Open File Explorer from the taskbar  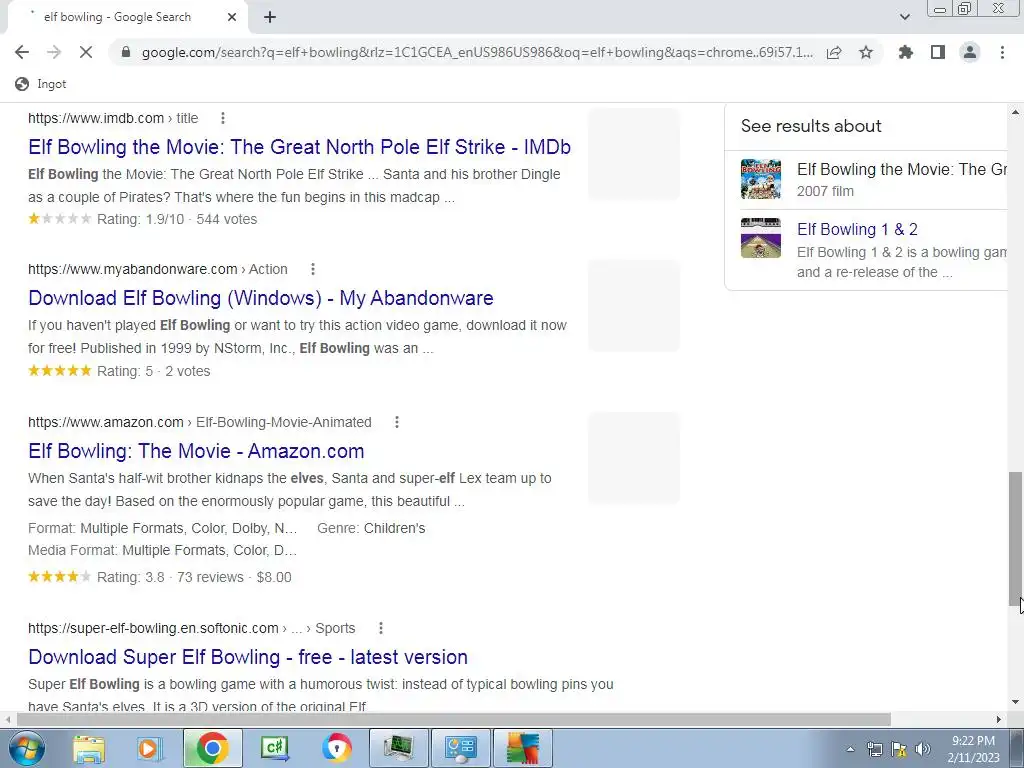coord(88,748)
